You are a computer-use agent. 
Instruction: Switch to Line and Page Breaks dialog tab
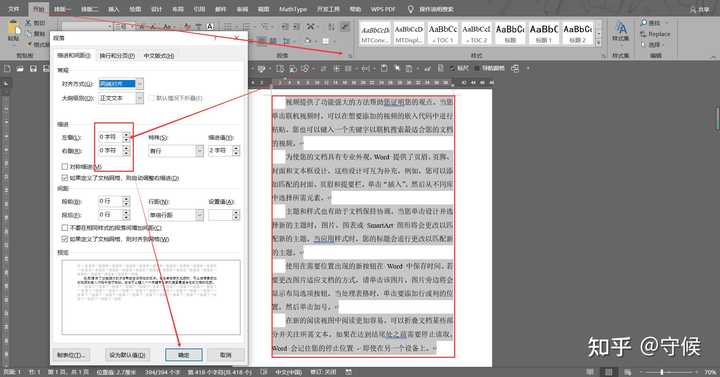[x=117, y=56]
